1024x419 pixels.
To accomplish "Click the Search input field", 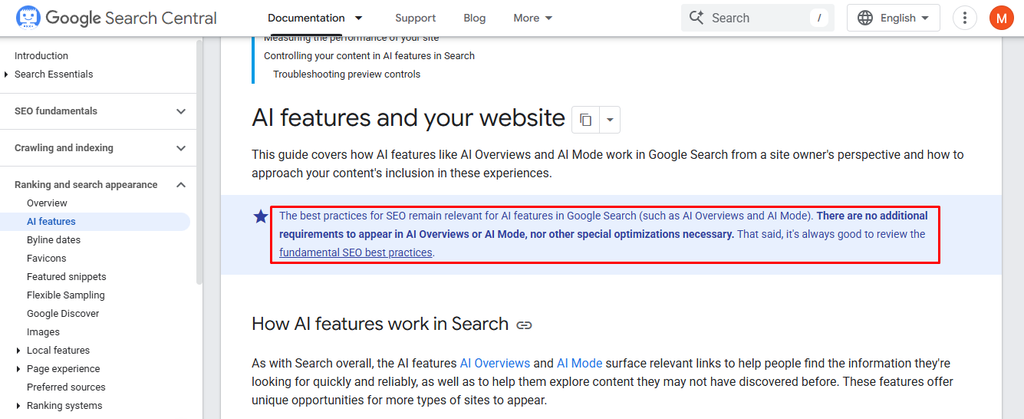I will 758,18.
